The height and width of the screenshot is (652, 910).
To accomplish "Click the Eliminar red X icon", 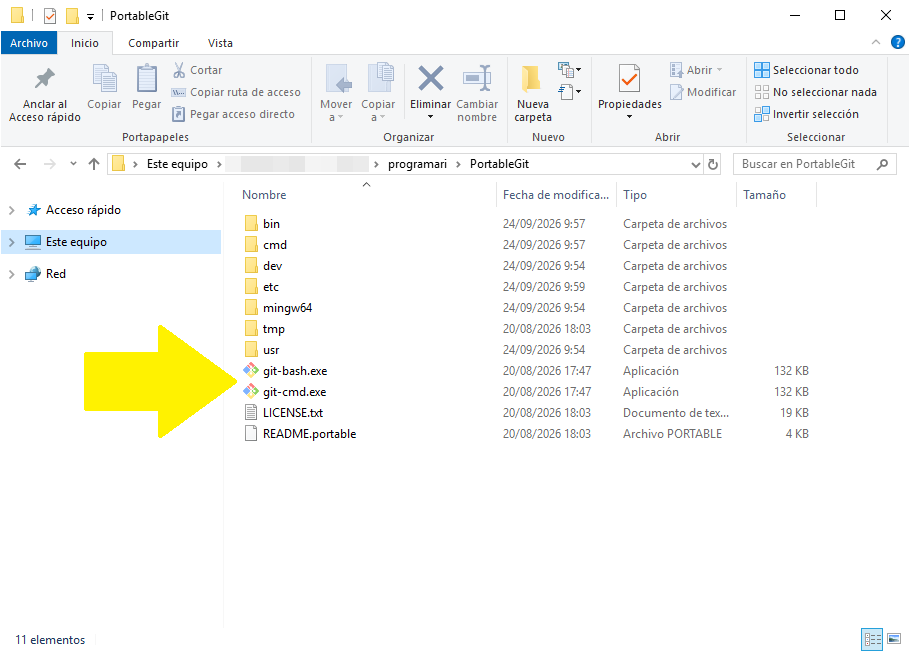I will click(x=431, y=78).
